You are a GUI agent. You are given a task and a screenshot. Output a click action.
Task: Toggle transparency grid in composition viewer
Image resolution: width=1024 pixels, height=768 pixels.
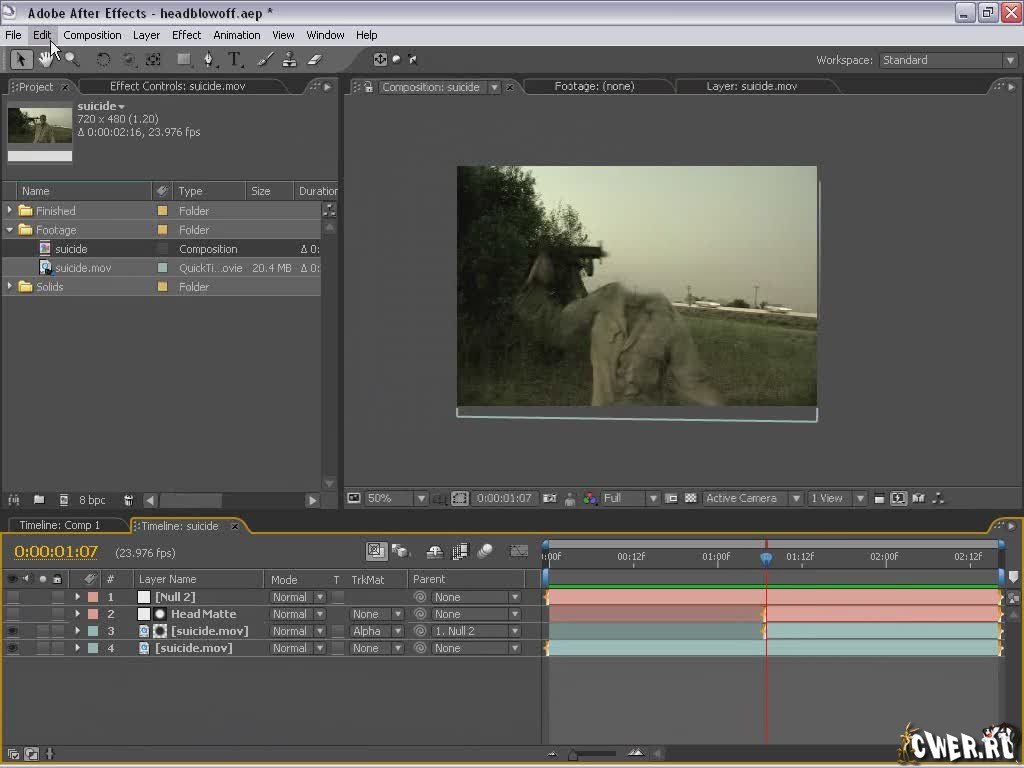[x=690, y=498]
